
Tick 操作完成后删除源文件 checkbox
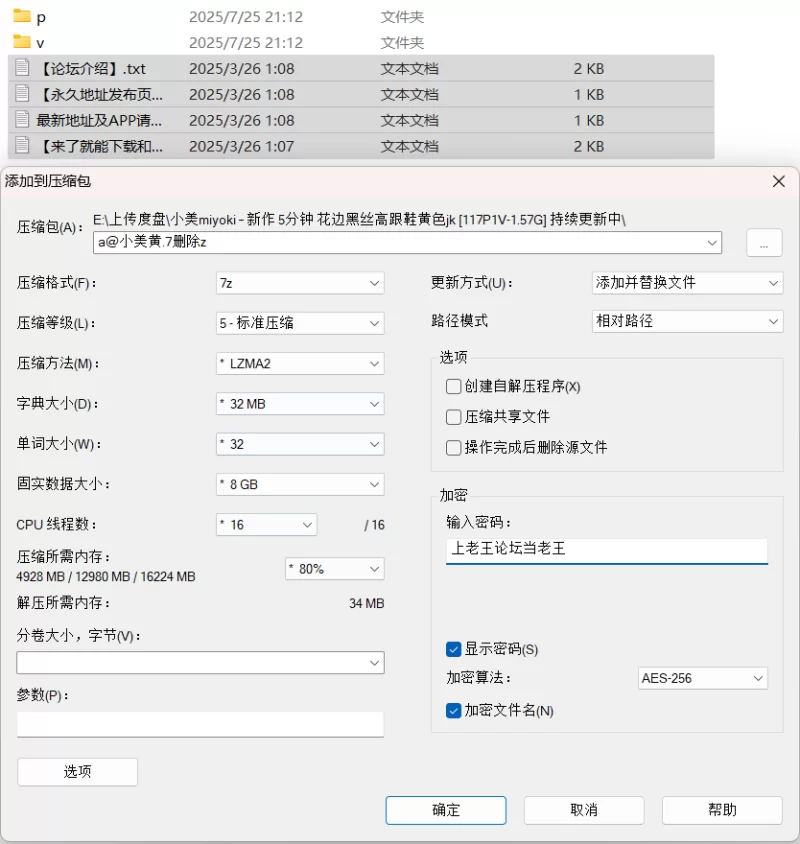[x=453, y=447]
